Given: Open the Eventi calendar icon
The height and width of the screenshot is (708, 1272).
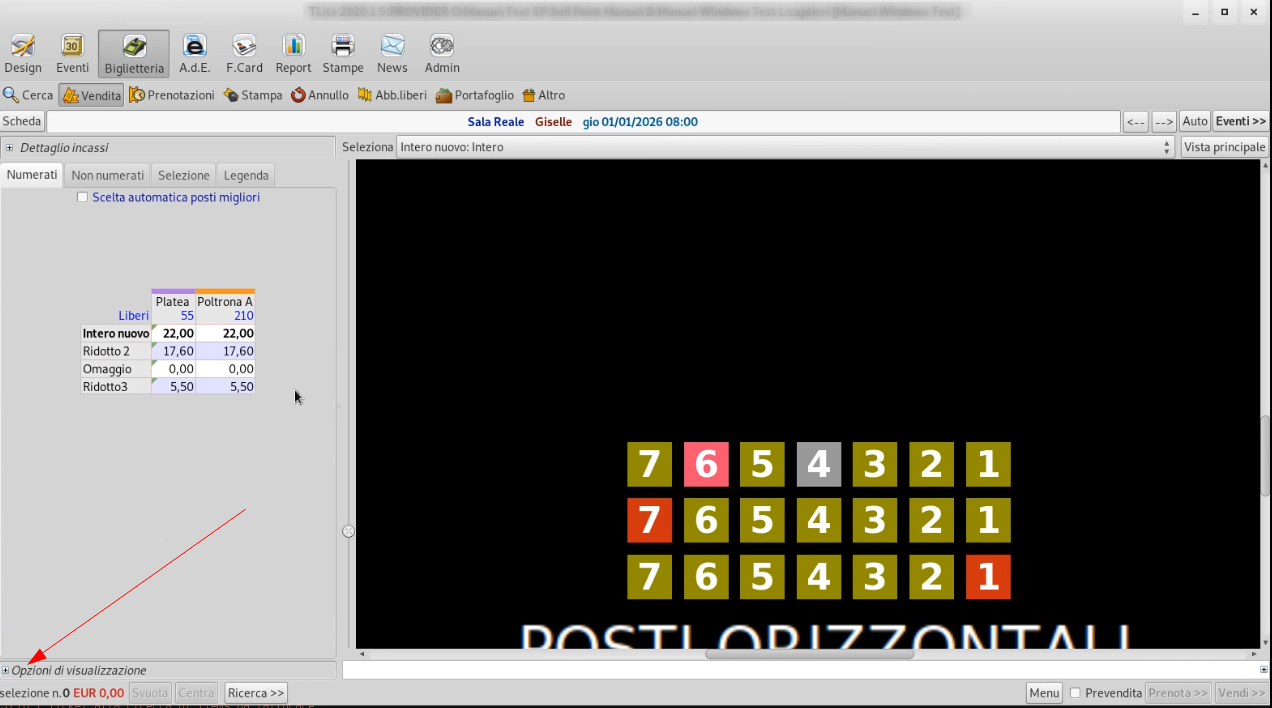Looking at the screenshot, I should 72,46.
